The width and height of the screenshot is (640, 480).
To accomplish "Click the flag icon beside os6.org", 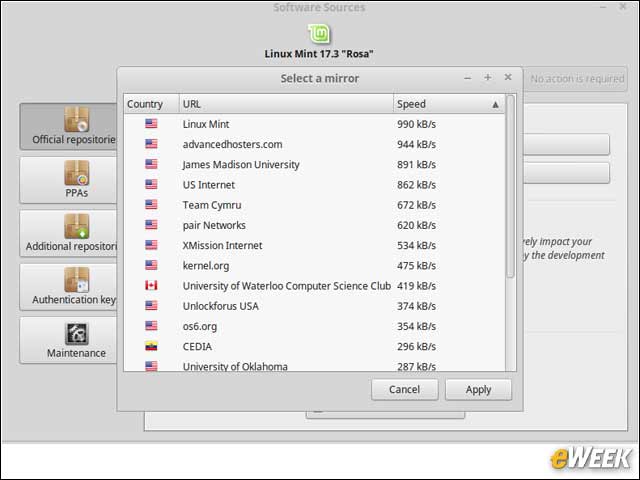I will (151, 326).
